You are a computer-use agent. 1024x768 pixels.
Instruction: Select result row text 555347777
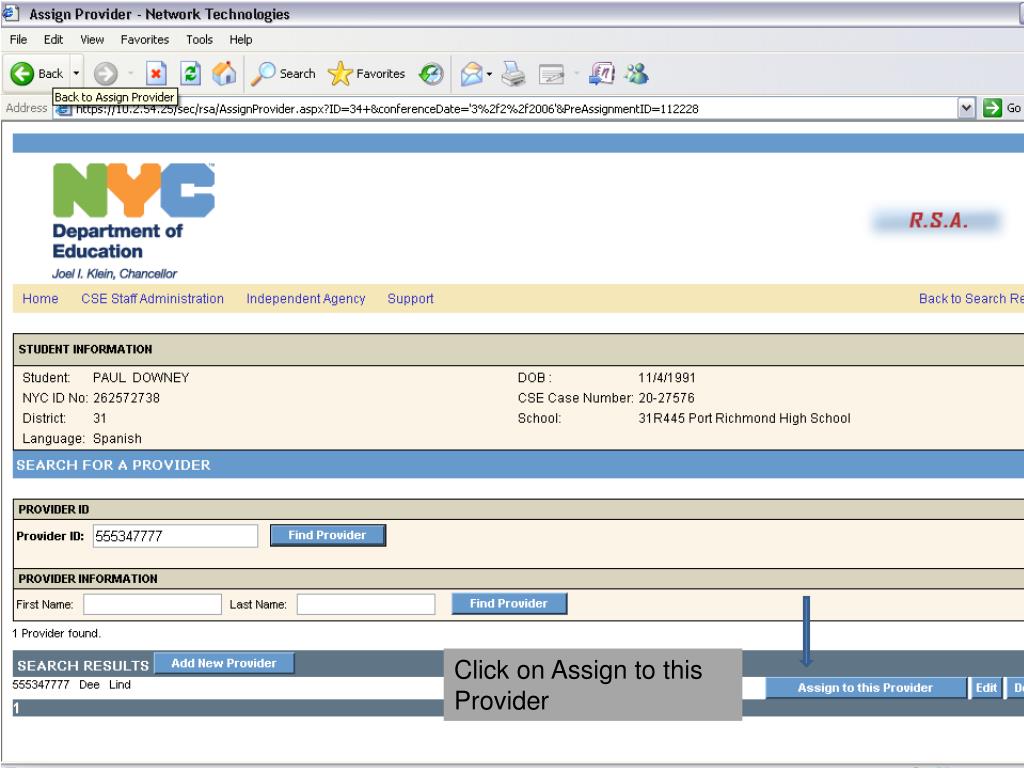40,684
